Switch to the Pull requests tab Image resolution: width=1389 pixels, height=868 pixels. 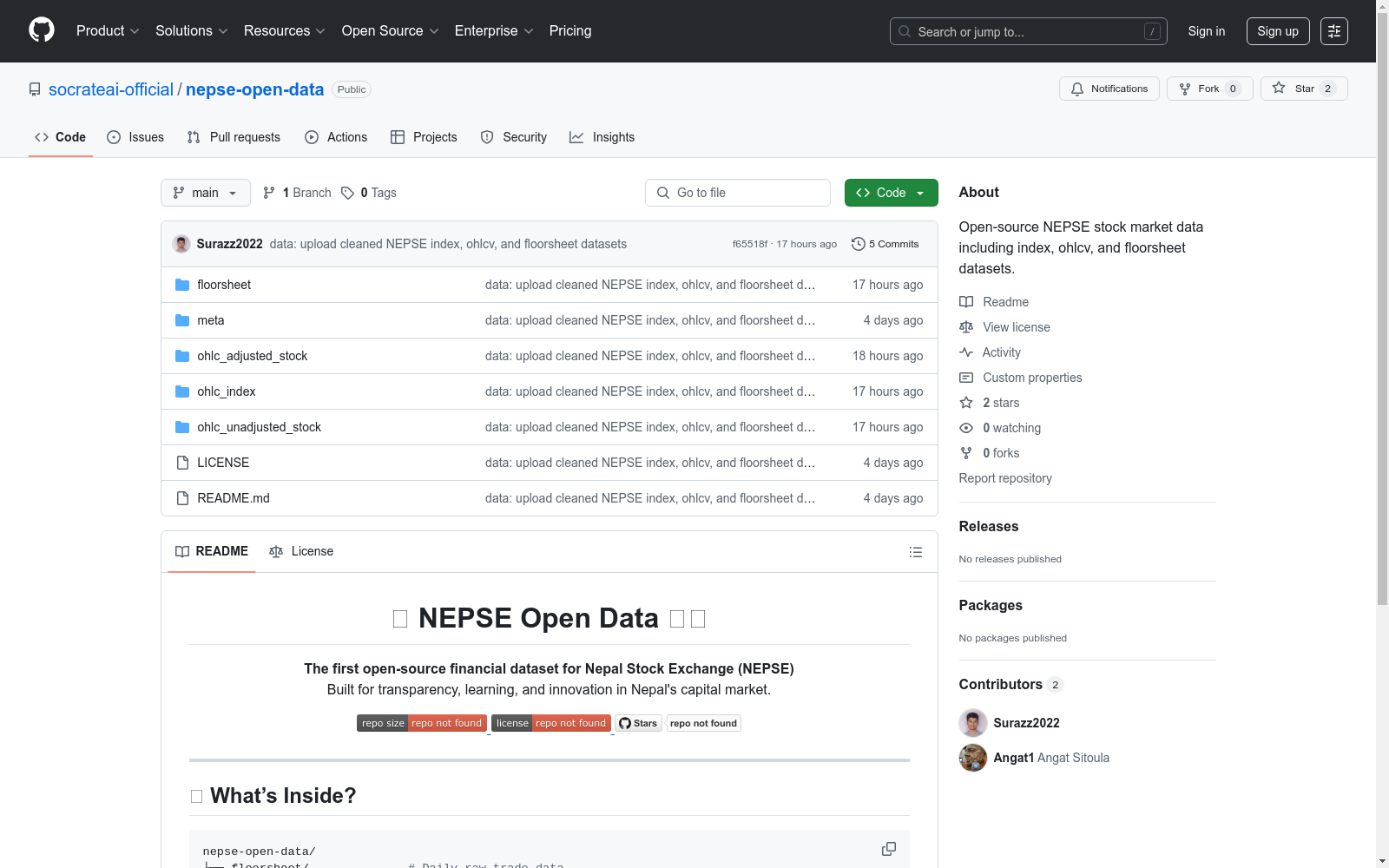tap(234, 137)
